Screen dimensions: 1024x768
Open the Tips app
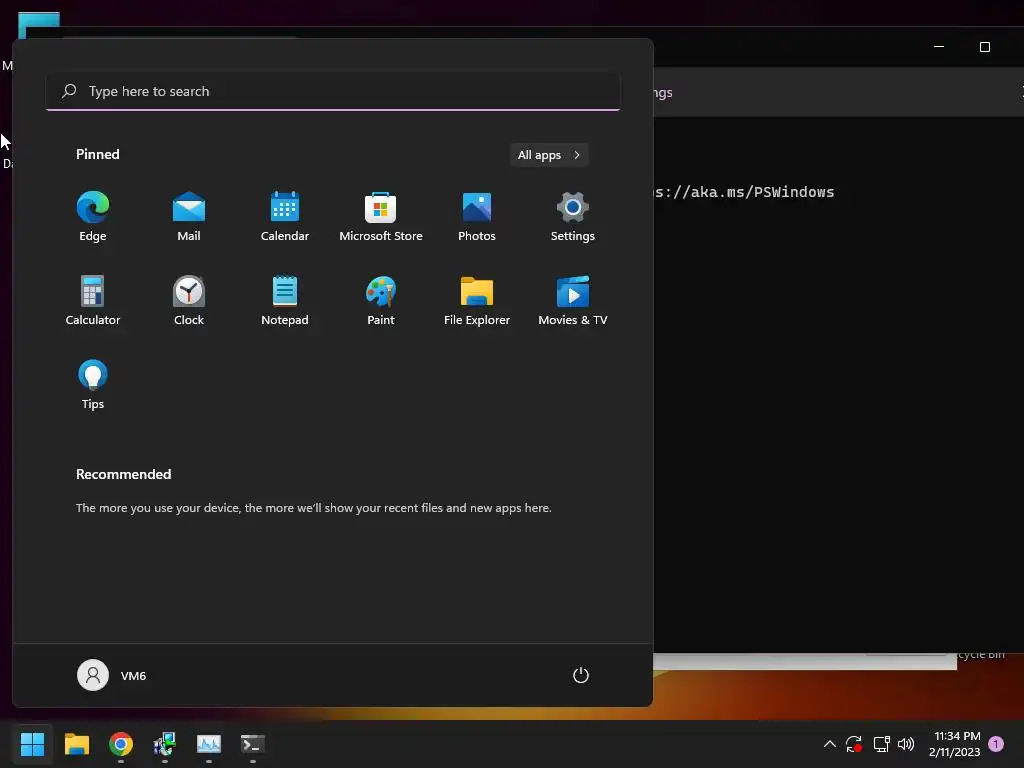(93, 385)
